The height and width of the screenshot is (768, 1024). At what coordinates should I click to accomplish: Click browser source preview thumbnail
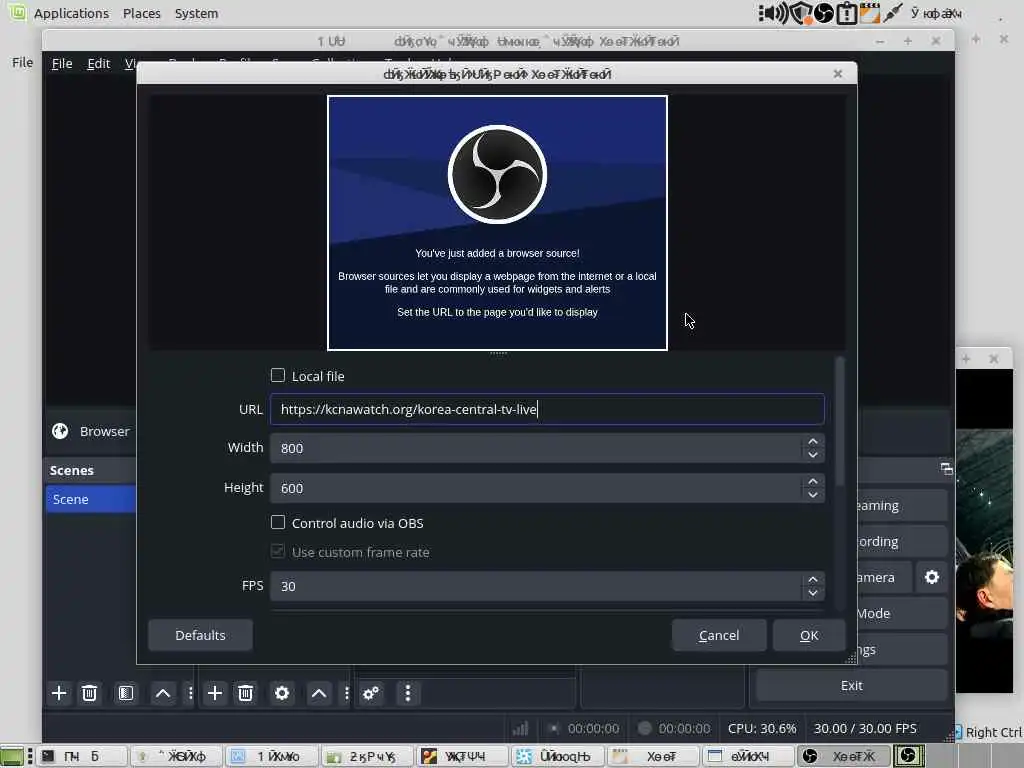tap(497, 223)
